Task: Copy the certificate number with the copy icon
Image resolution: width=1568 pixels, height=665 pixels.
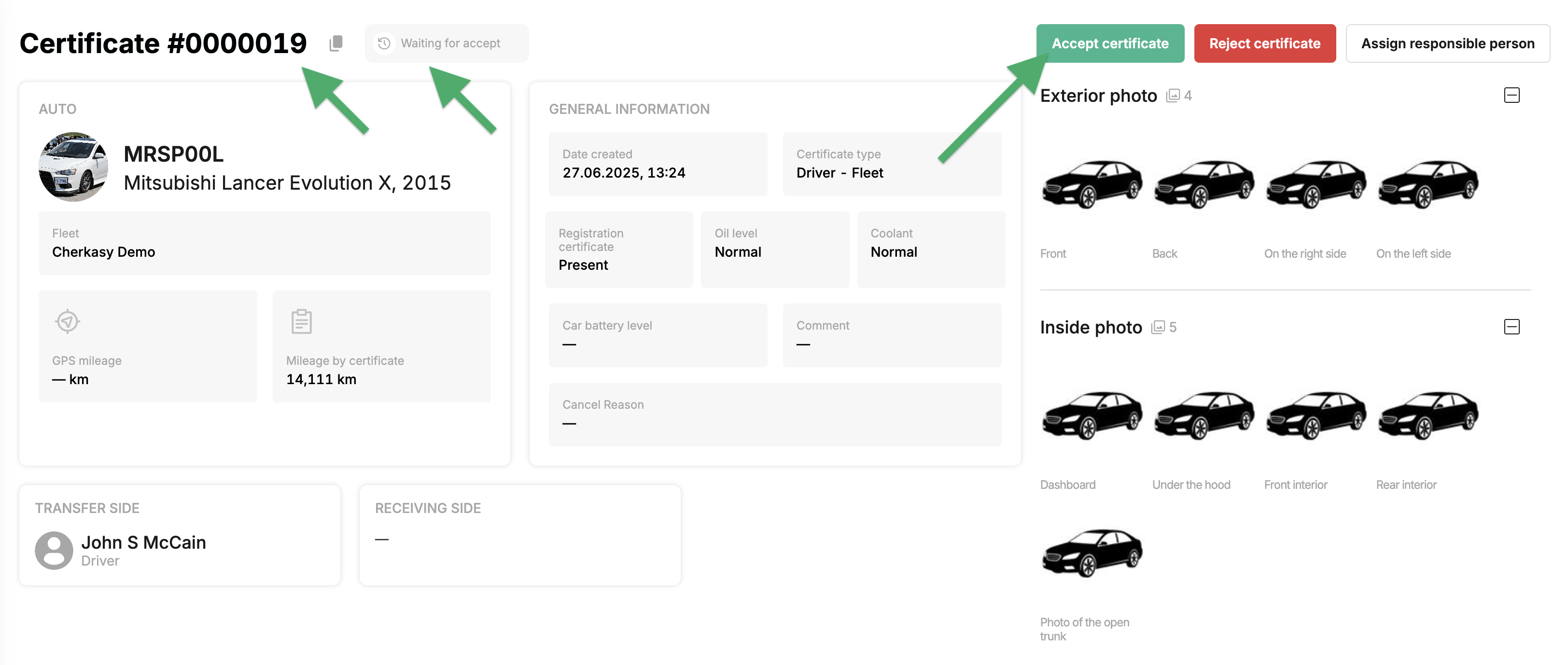Action: point(336,43)
